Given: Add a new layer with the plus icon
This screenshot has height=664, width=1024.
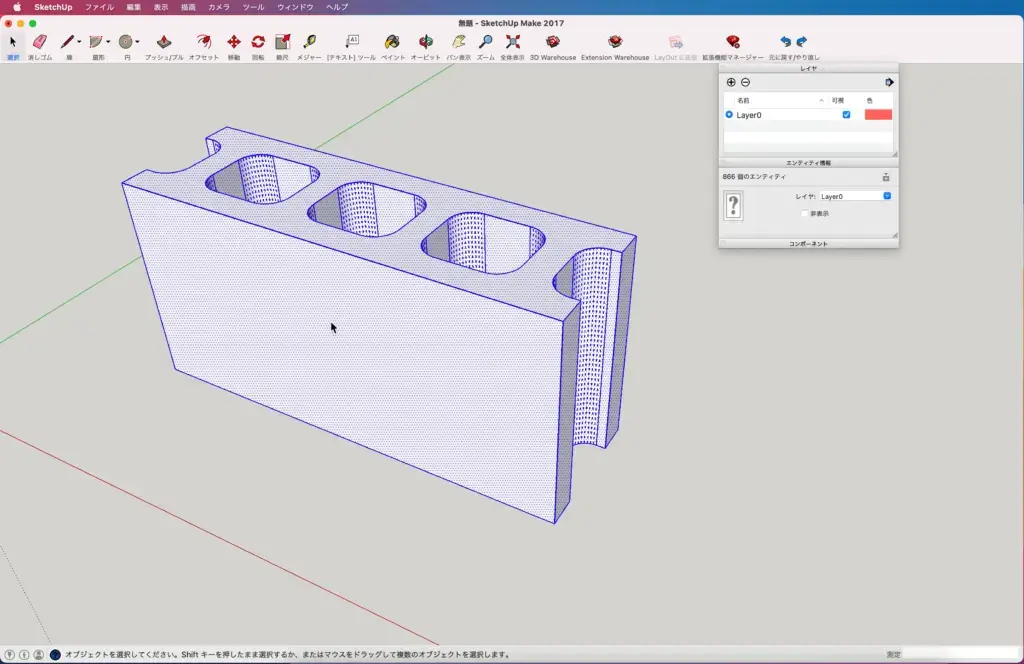Looking at the screenshot, I should tap(731, 82).
